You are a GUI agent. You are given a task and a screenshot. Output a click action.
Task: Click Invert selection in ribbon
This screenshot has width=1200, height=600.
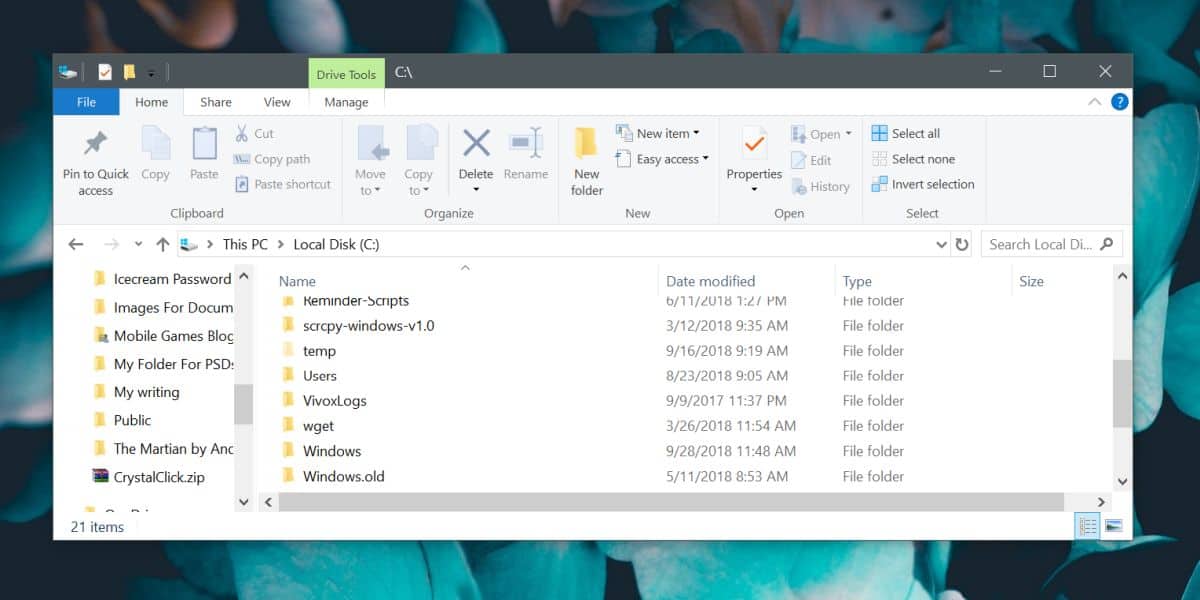pos(922,184)
